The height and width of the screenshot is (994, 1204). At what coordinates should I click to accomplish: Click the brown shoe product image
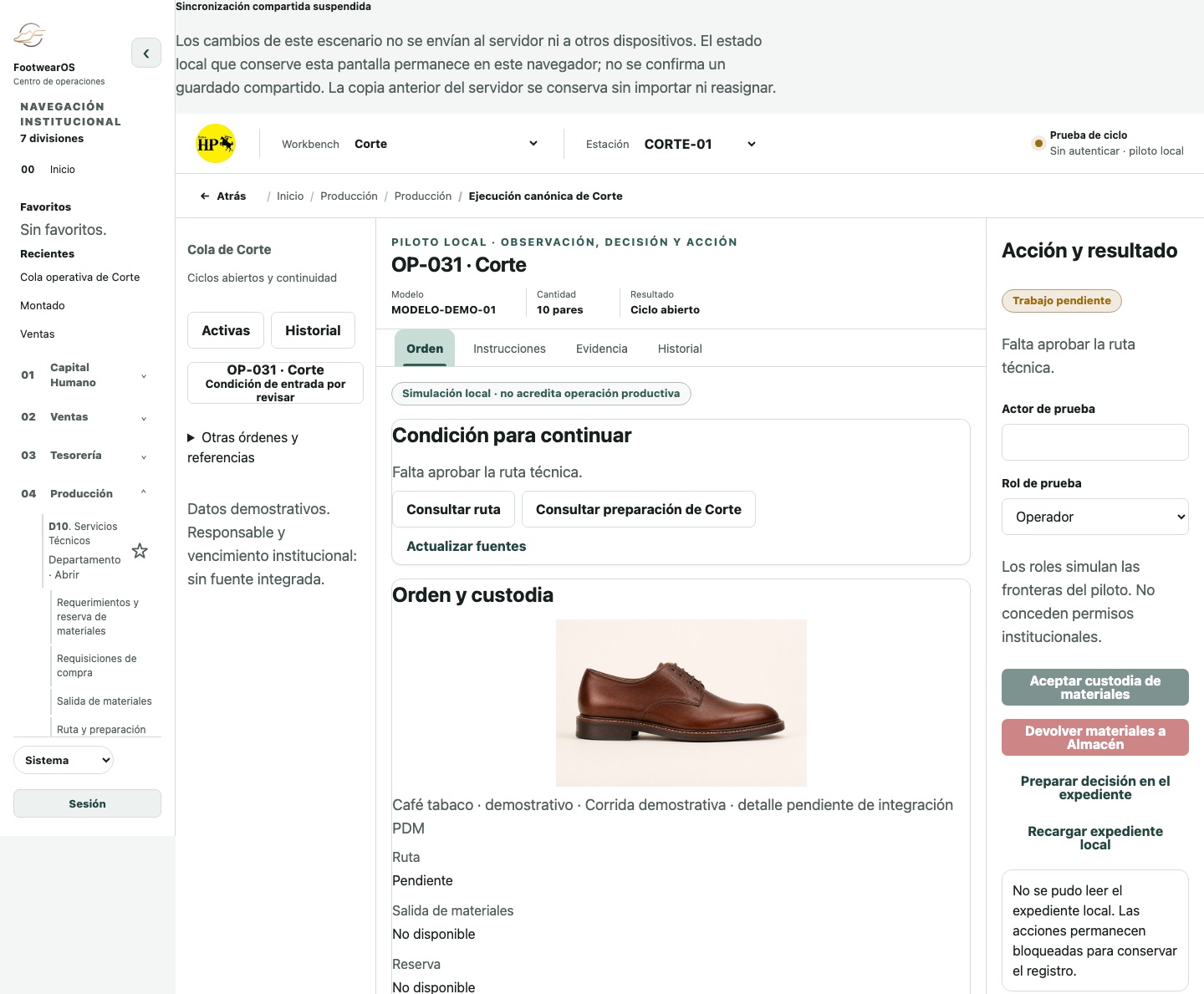(x=681, y=703)
